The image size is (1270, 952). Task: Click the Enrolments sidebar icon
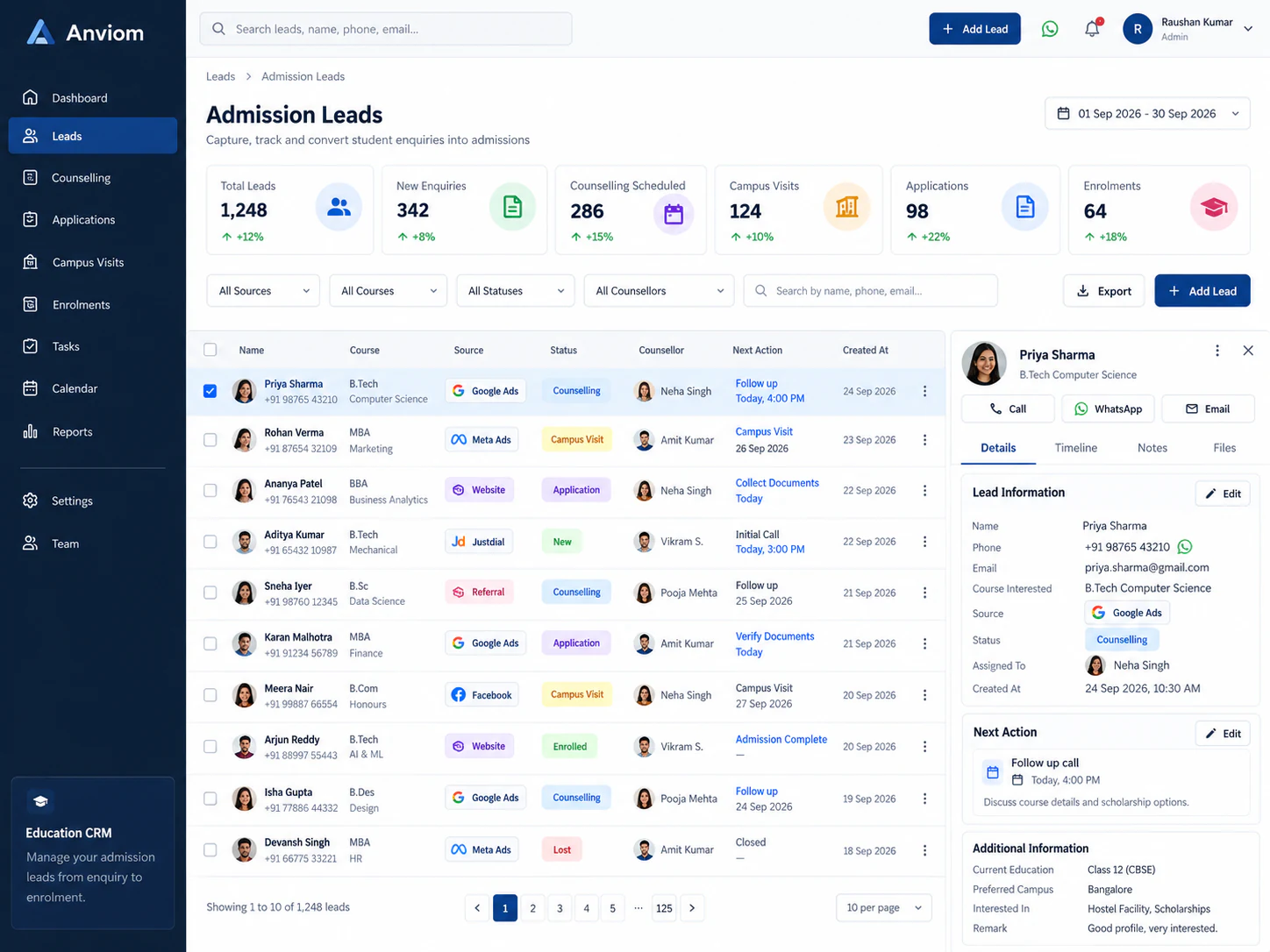coord(30,304)
